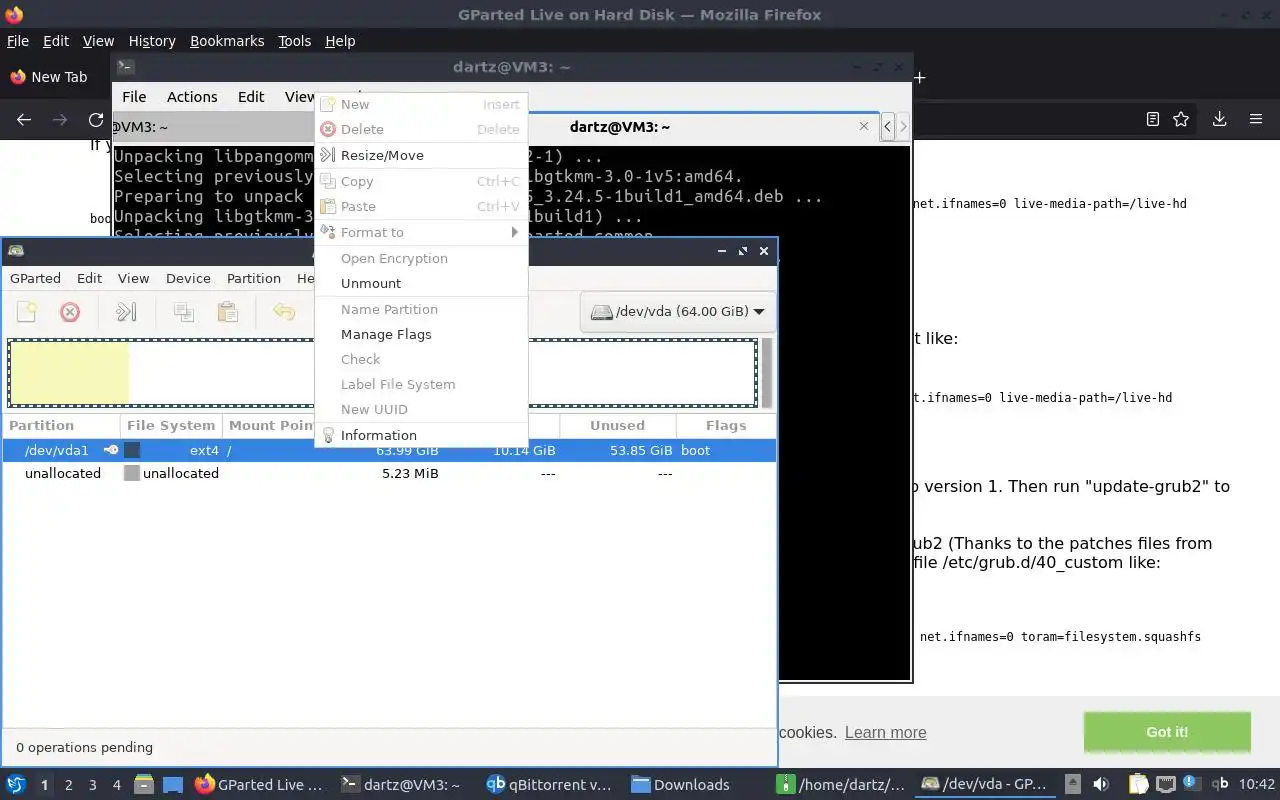Image resolution: width=1280 pixels, height=800 pixels.
Task: Click the 53.85 GiB unused value for /dev/vda1
Action: click(641, 450)
